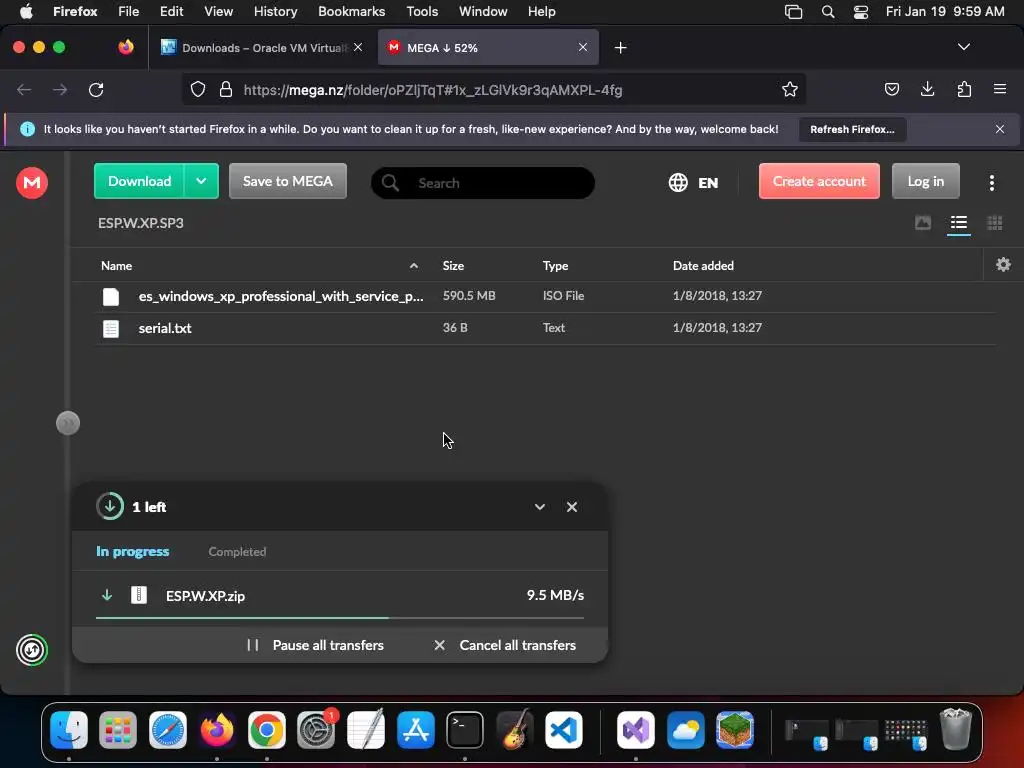Click the download circle icon beside '1 left'
The height and width of the screenshot is (768, 1024).
[110, 506]
